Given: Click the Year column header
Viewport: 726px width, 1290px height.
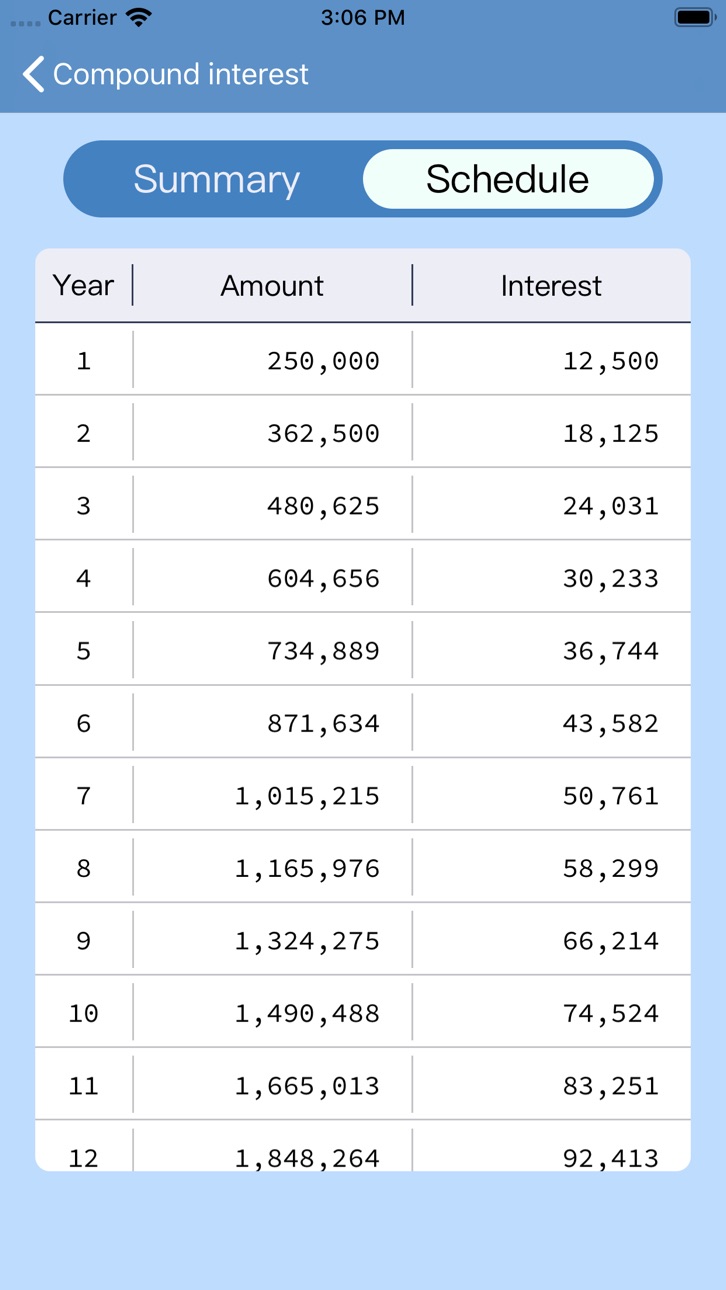Looking at the screenshot, I should point(84,285).
